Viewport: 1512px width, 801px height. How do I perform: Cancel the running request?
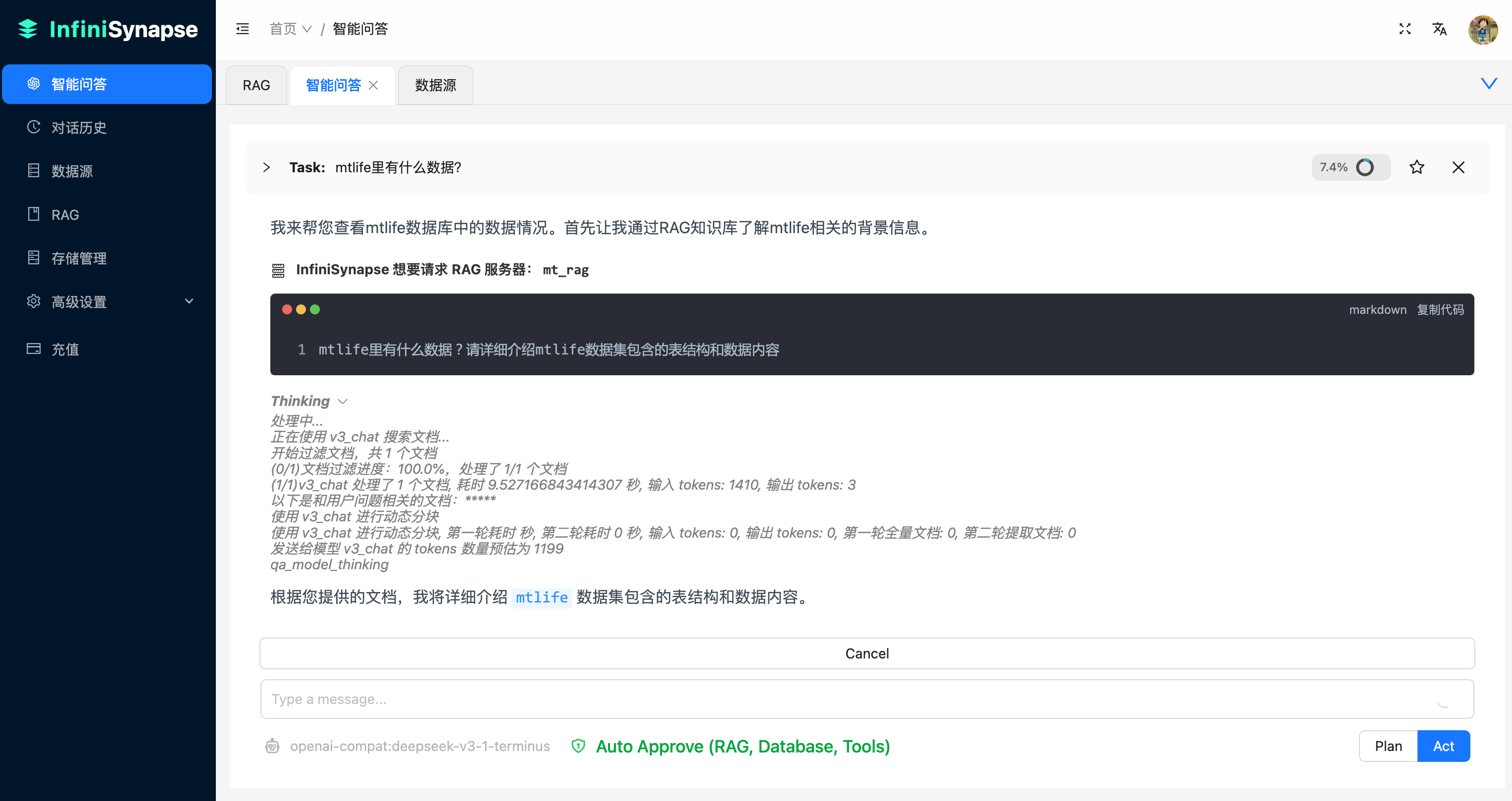pyautogui.click(x=866, y=653)
